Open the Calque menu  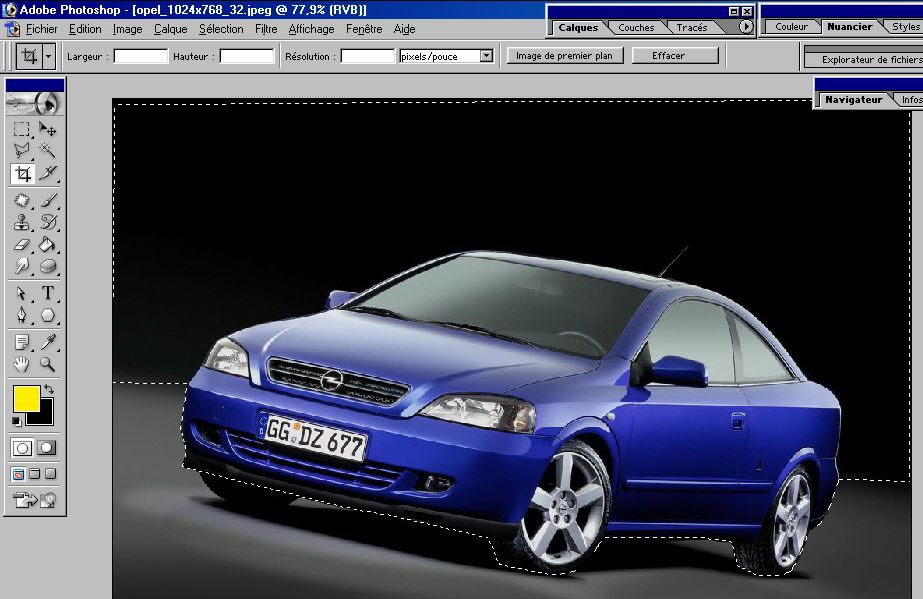pos(171,29)
